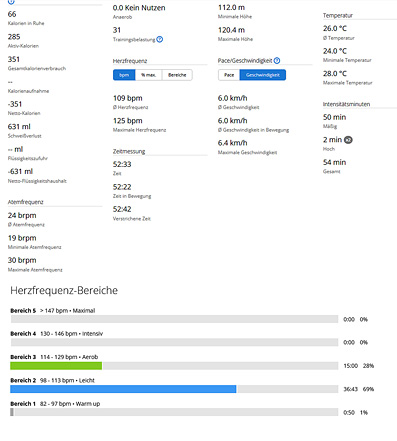Click the Herzfrequenz-Bereiche heading
Image resolution: width=397 pixels, height=441 pixels.
(x=64, y=290)
